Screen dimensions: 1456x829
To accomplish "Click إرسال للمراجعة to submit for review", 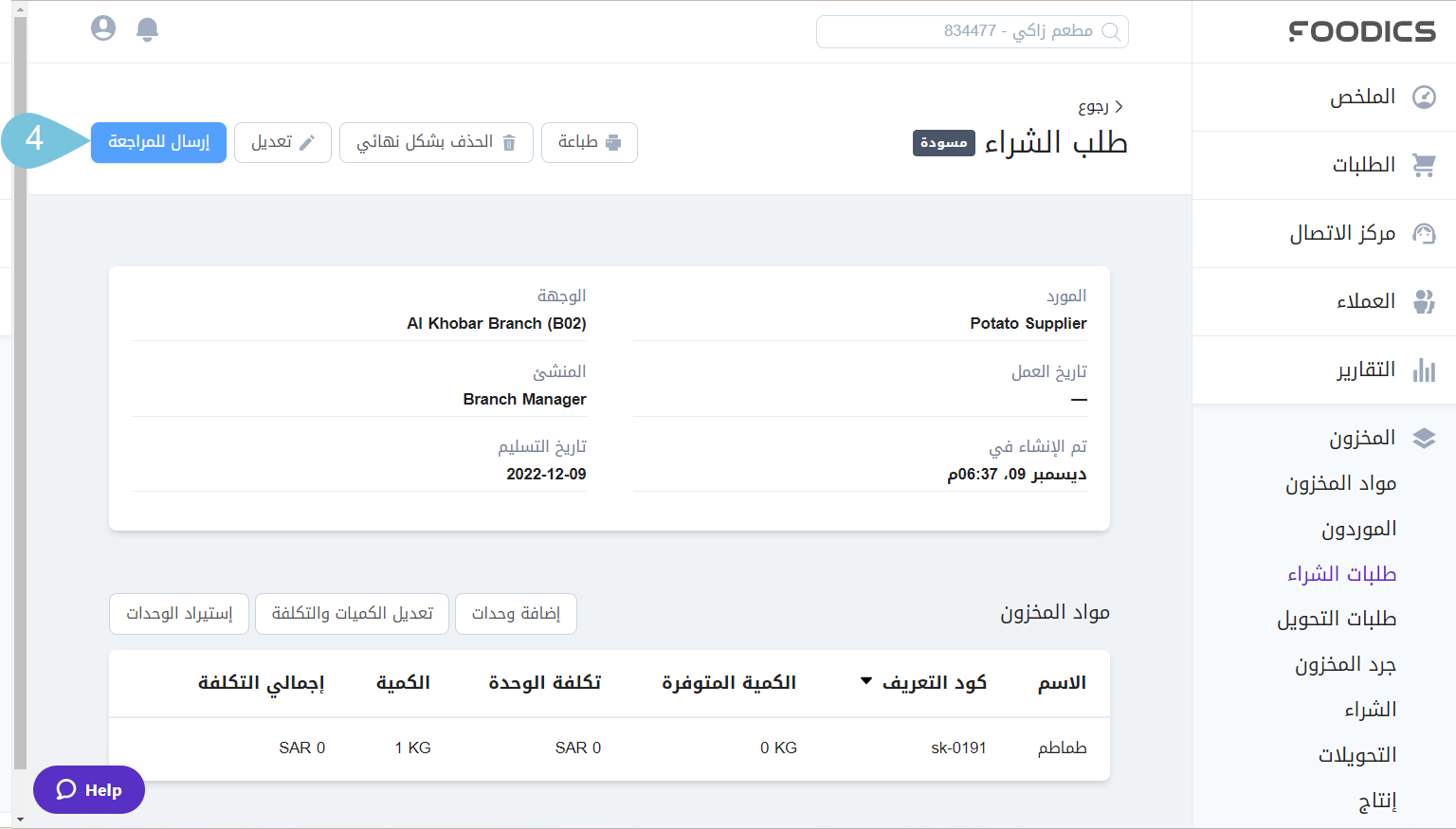I will (158, 142).
